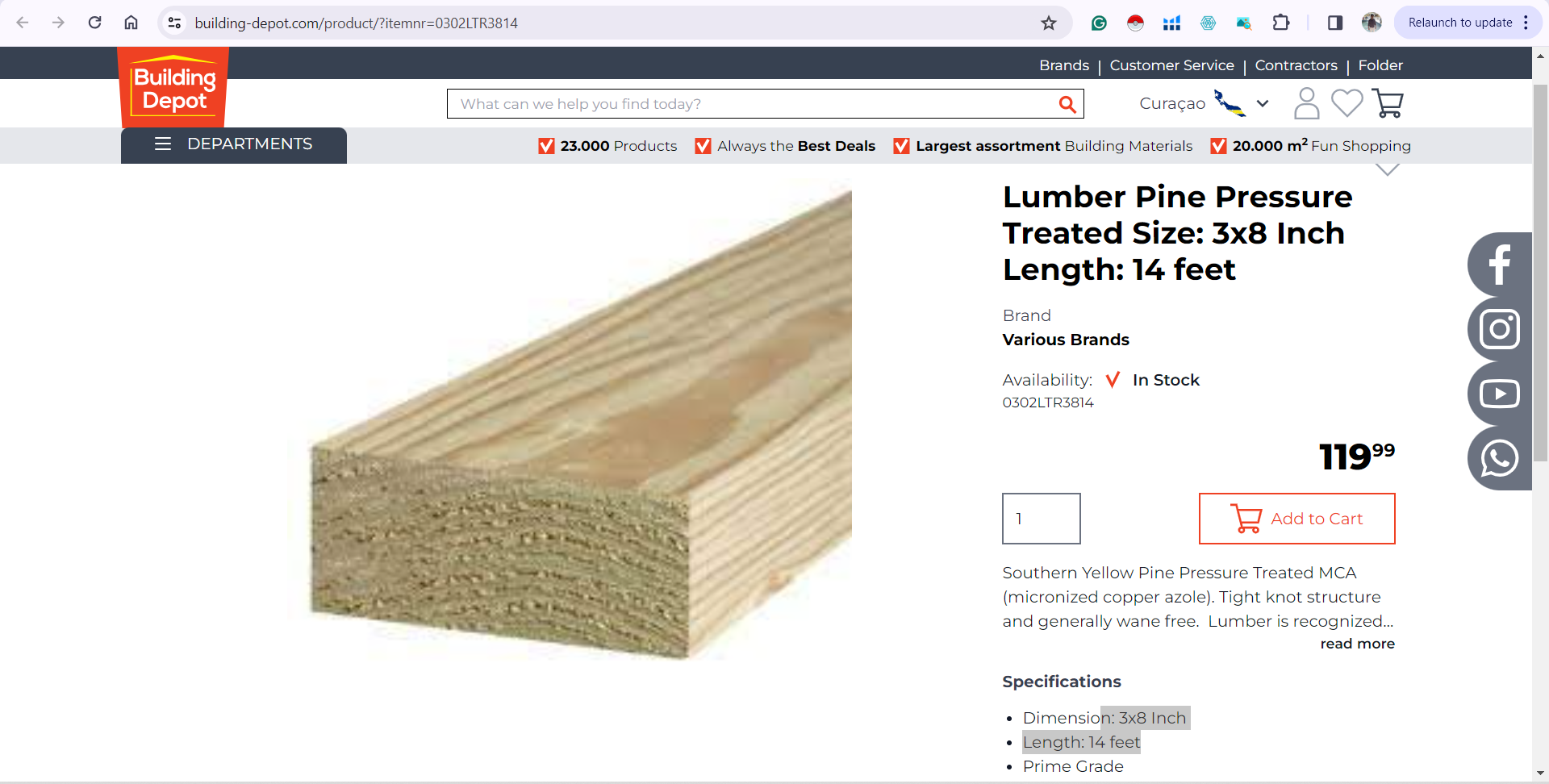Open the Facebook social link

(1499, 265)
